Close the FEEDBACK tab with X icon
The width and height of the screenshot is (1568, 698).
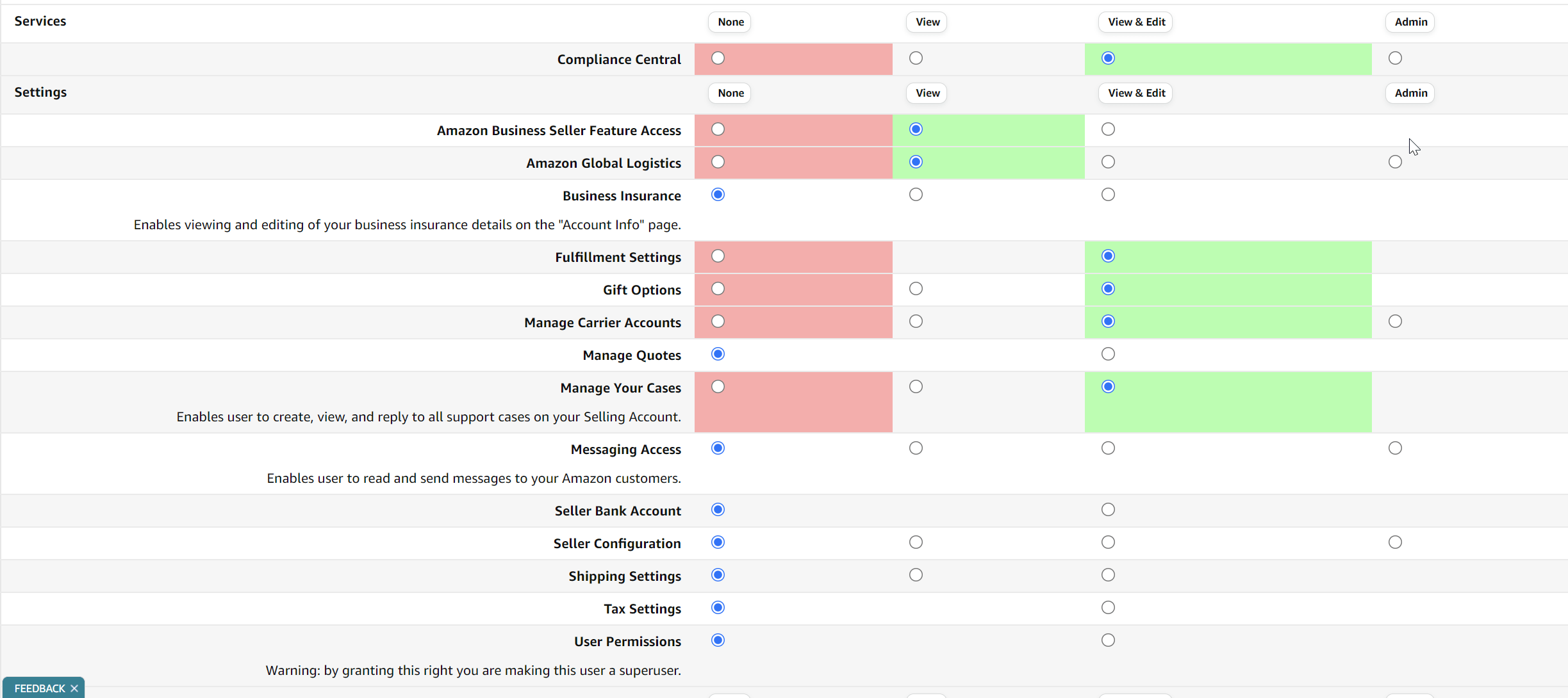tap(74, 688)
